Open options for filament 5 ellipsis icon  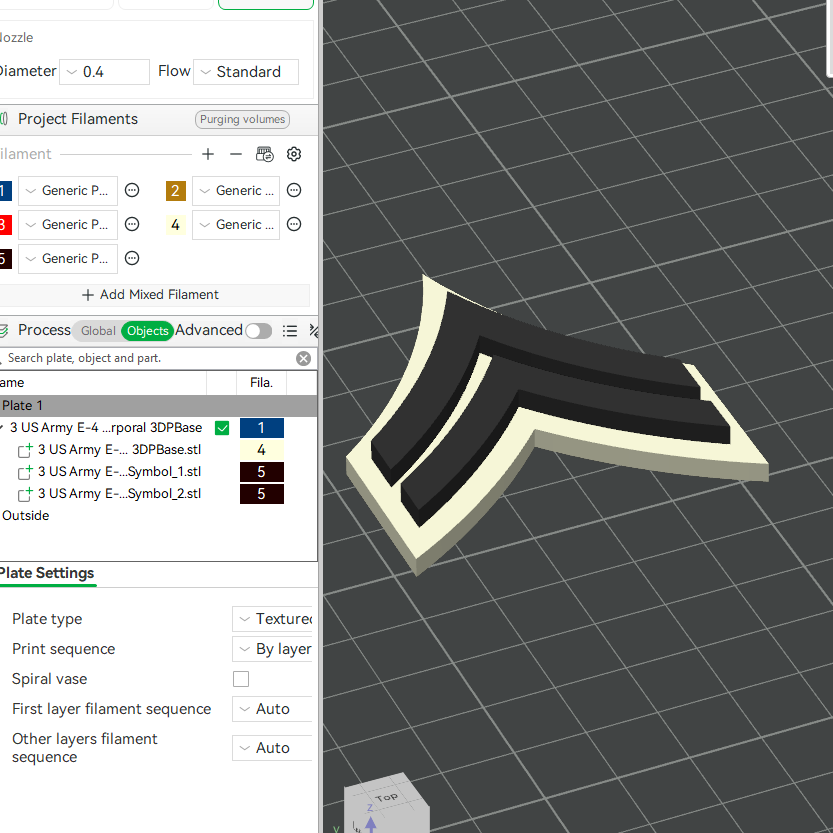tap(132, 258)
